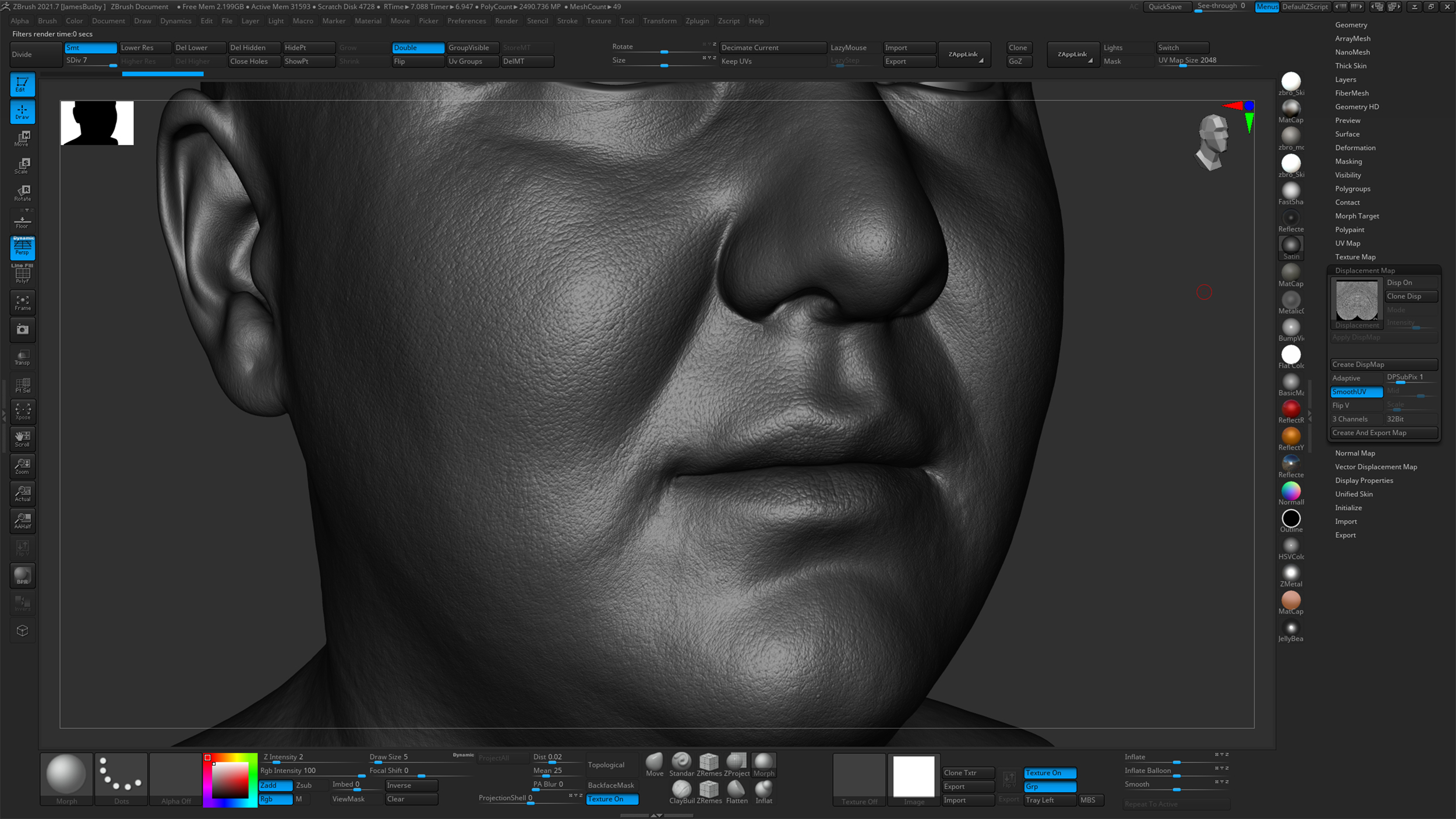Screen dimensions: 1456x819
Task: Enable Transp mode icon
Action: coord(22,356)
